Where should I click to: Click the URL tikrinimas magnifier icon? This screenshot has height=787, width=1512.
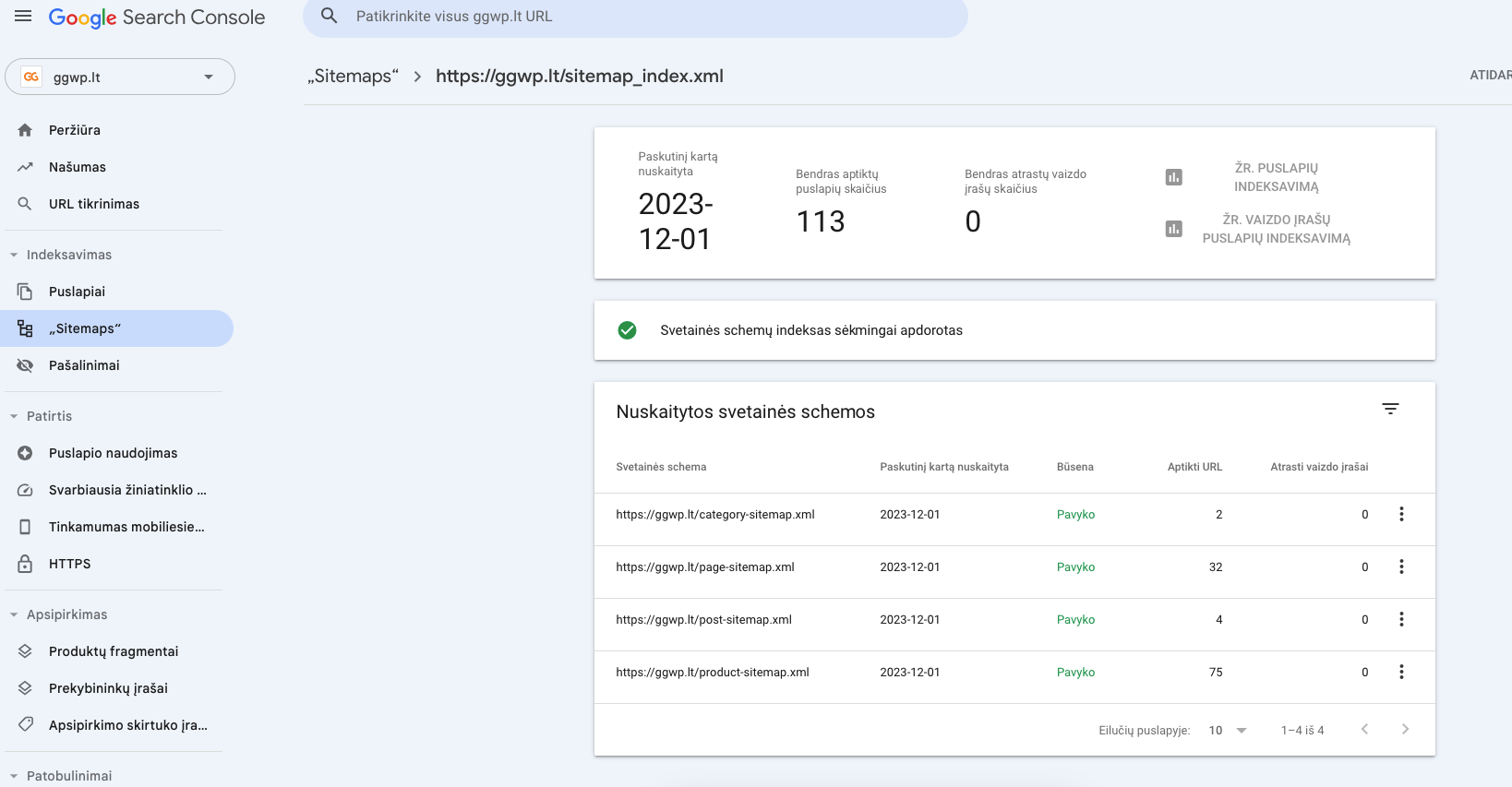coord(25,204)
